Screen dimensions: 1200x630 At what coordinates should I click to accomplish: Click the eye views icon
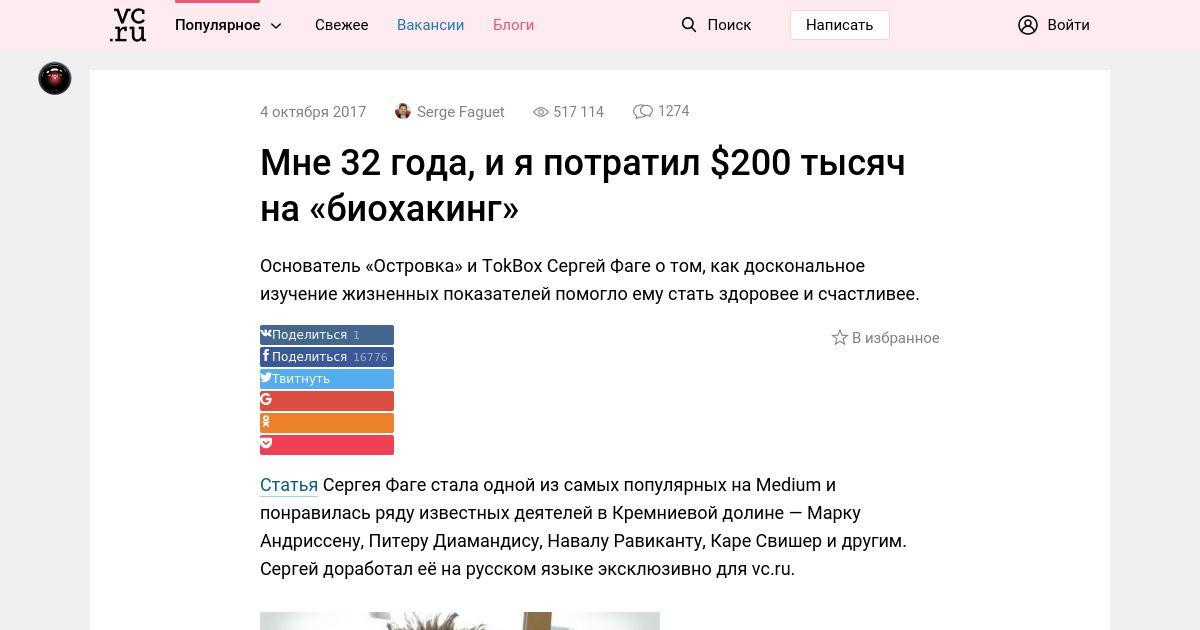tap(541, 112)
